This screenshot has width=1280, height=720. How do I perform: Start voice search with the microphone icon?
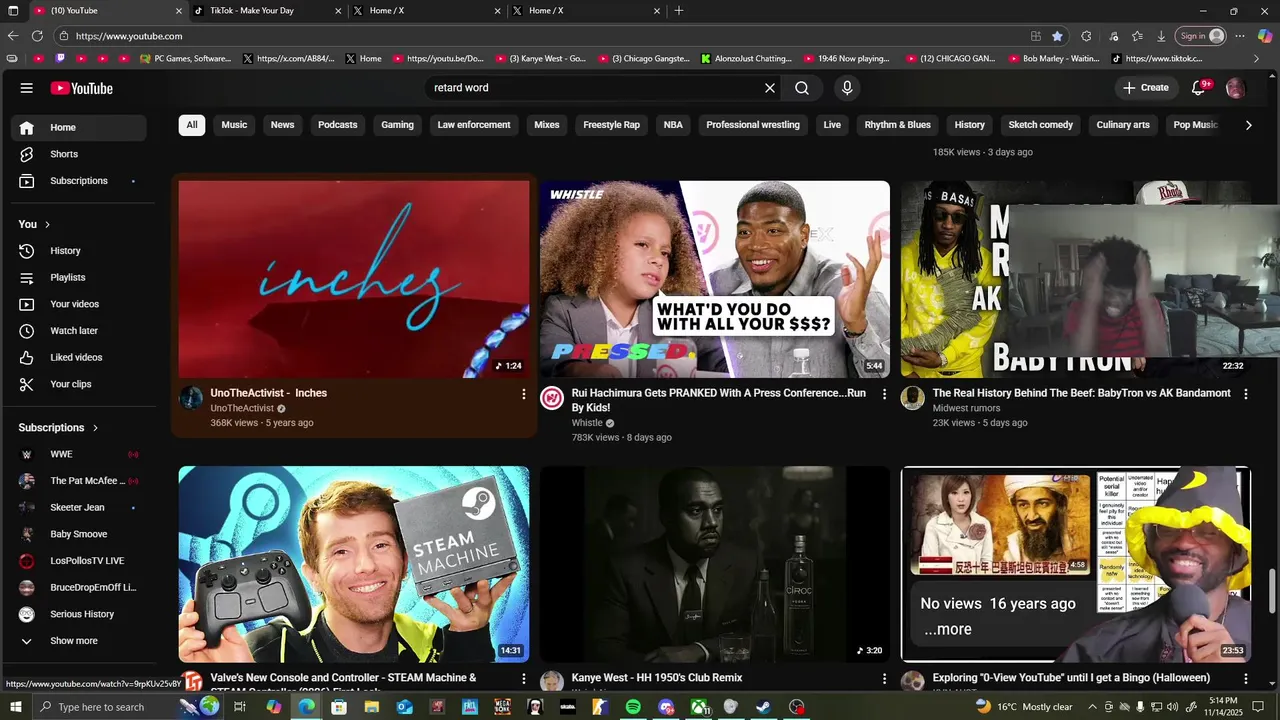(847, 88)
